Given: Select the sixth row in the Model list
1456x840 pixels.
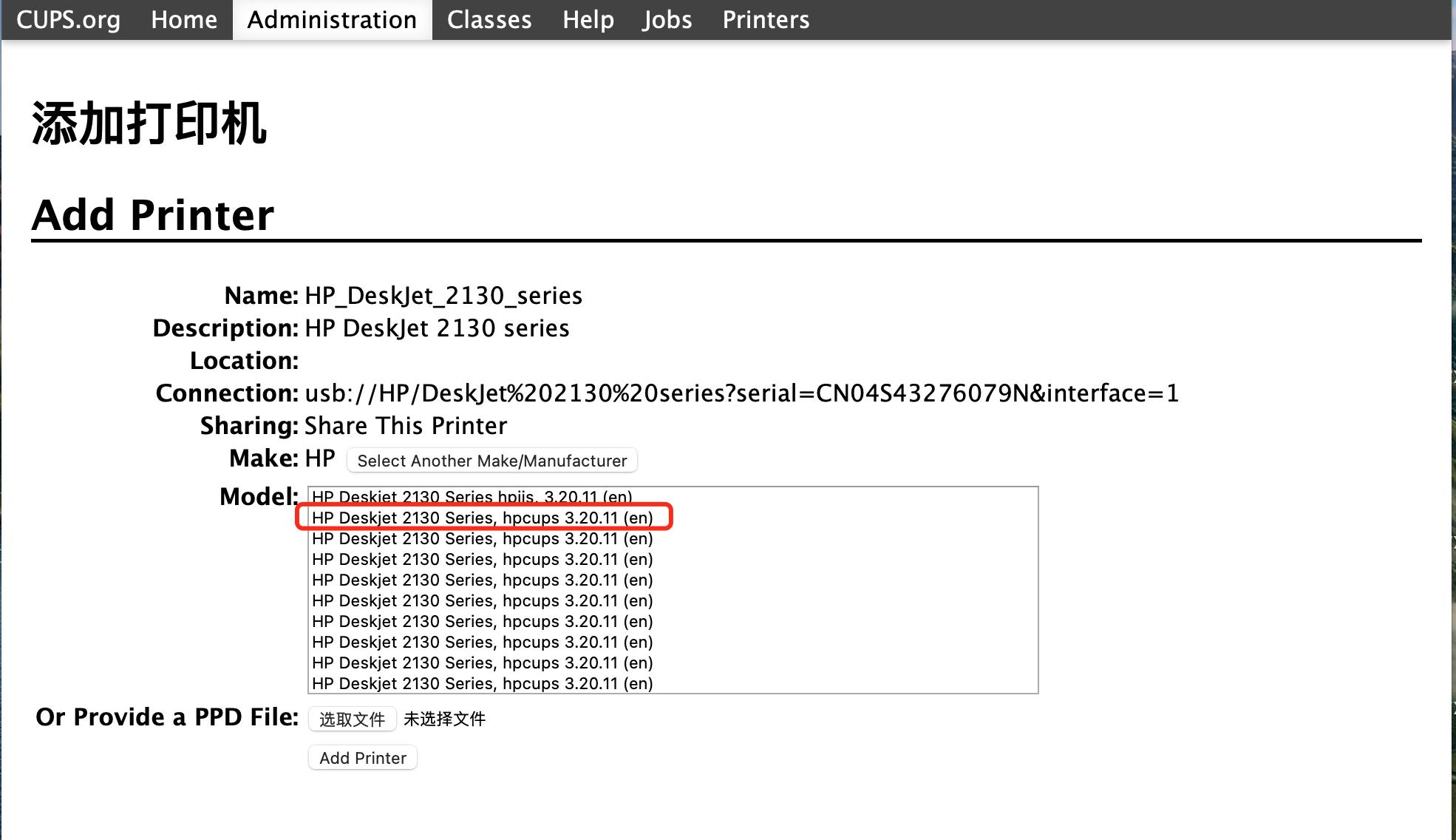Looking at the screenshot, I should [x=482, y=600].
